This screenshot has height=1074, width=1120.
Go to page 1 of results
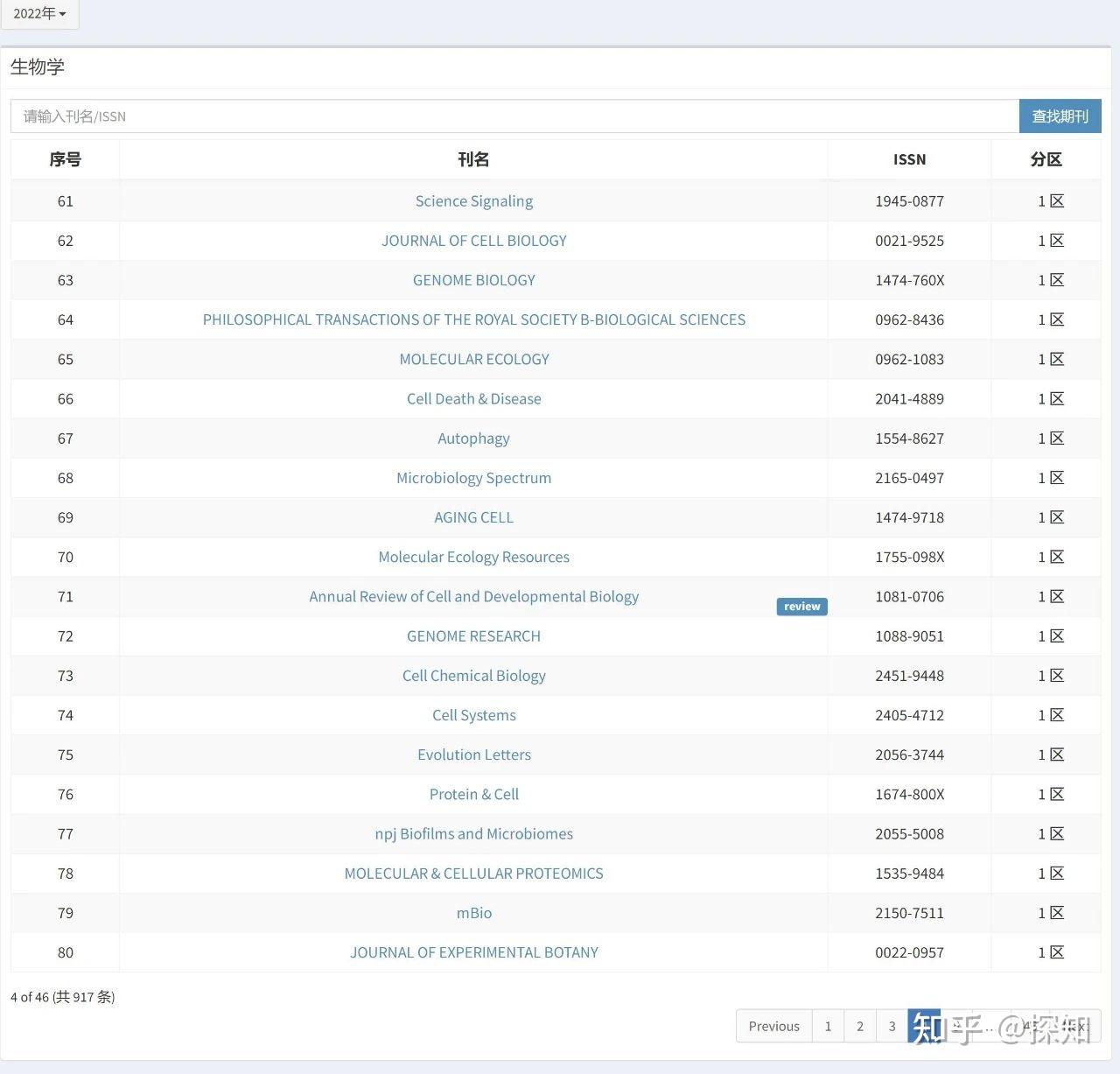pyautogui.click(x=828, y=1026)
